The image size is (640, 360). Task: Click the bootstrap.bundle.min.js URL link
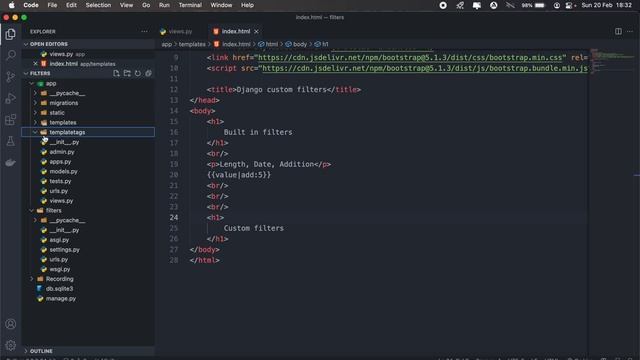click(424, 68)
